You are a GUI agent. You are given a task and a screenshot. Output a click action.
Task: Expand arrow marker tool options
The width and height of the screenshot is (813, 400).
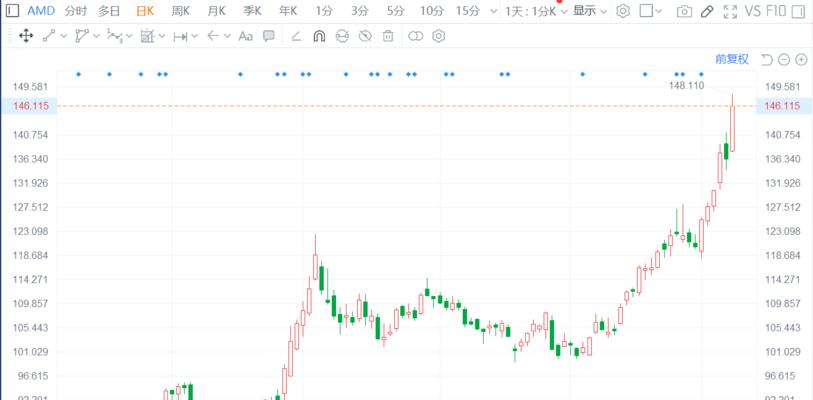227,36
